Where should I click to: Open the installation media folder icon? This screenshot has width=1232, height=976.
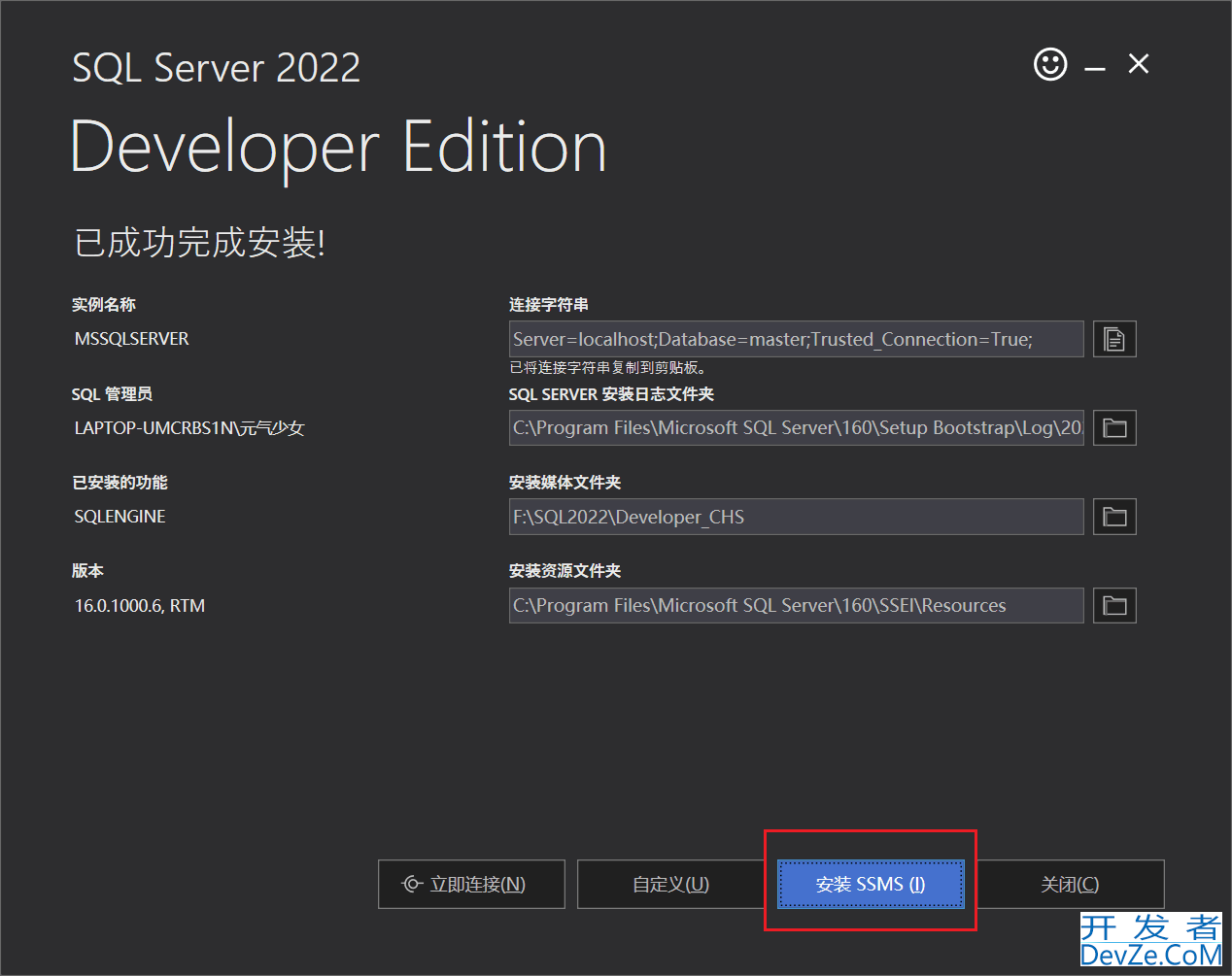point(1114,517)
